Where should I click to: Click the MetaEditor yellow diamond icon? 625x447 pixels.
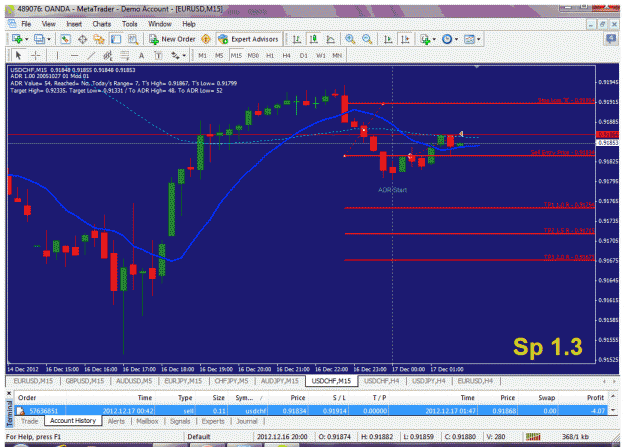[206, 39]
